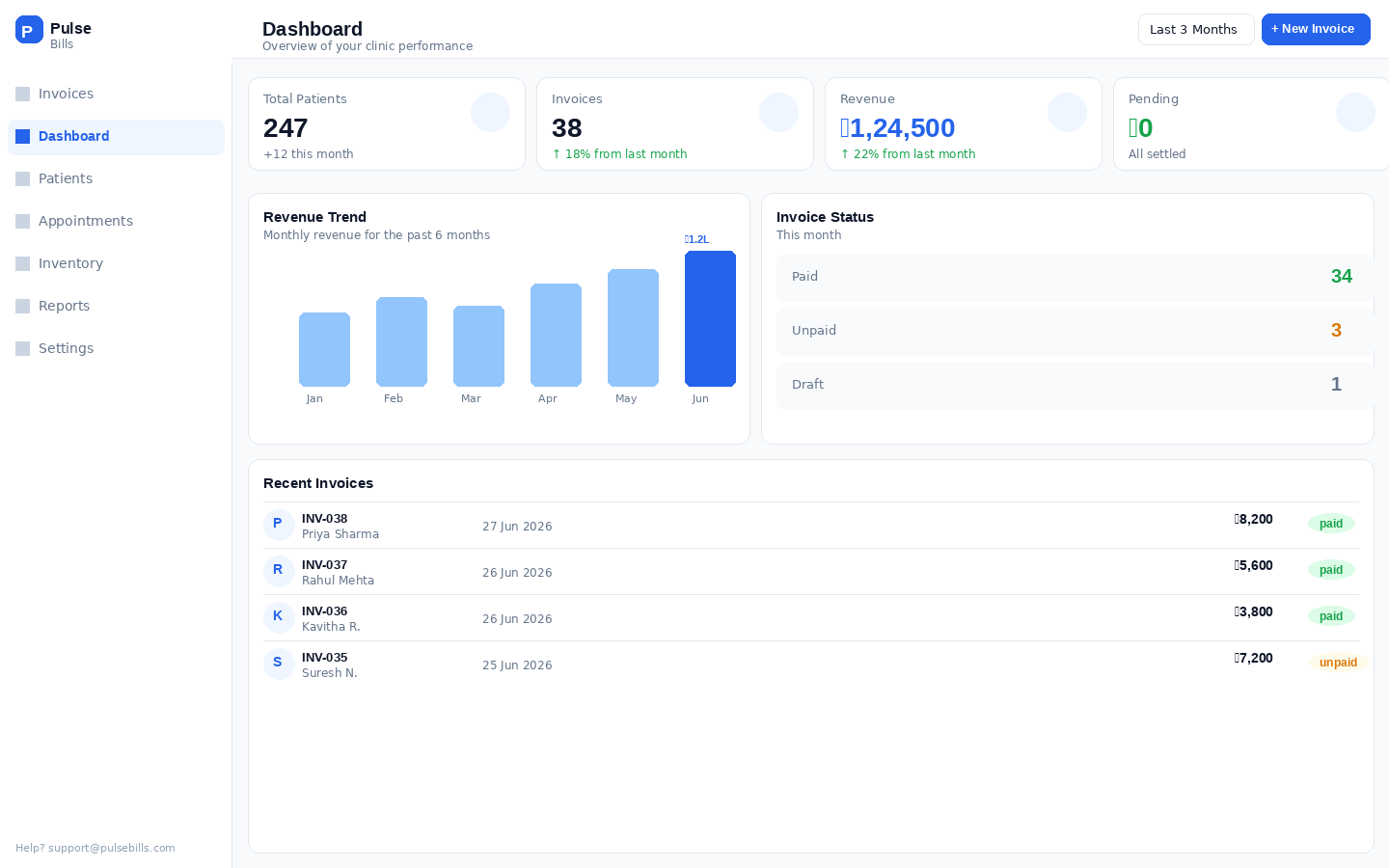Click the Pending card circle icon
1389x868 pixels.
[1355, 113]
